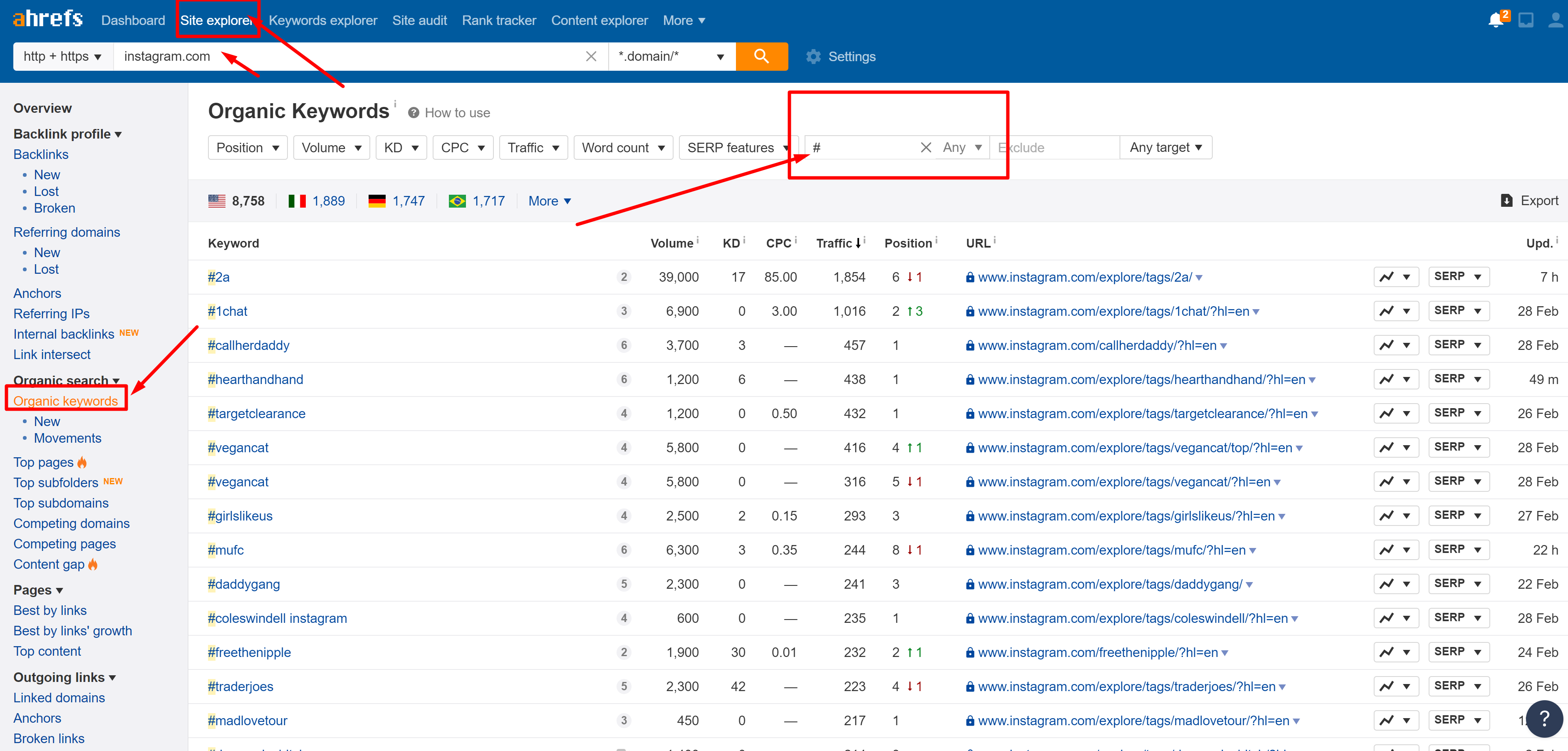Switch to Rank tracker

[498, 20]
